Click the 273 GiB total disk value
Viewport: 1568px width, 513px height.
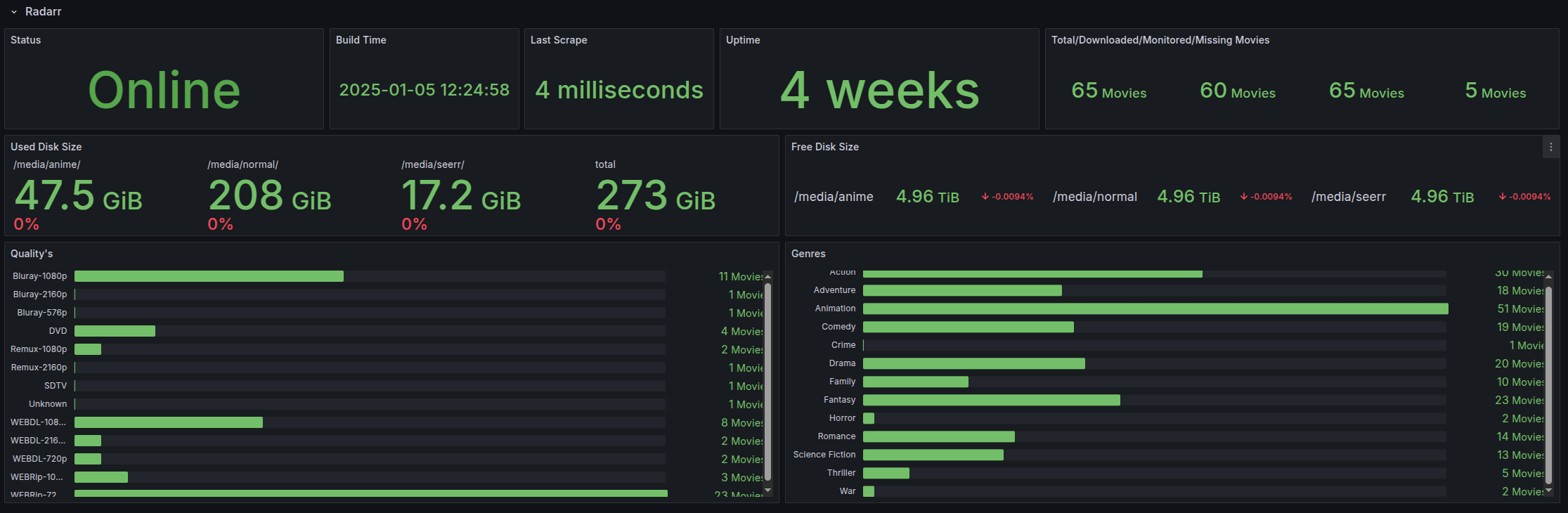click(655, 196)
